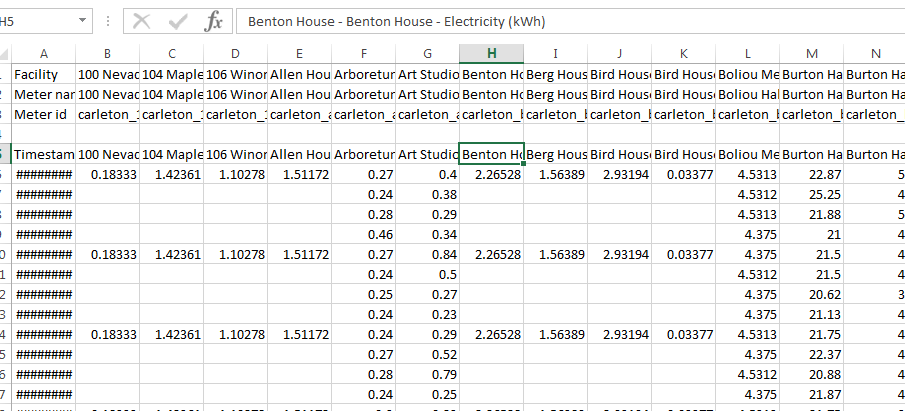Click the Enter checkmark icon in formula bar
Image resolution: width=905 pixels, height=411 pixels.
tap(177, 21)
